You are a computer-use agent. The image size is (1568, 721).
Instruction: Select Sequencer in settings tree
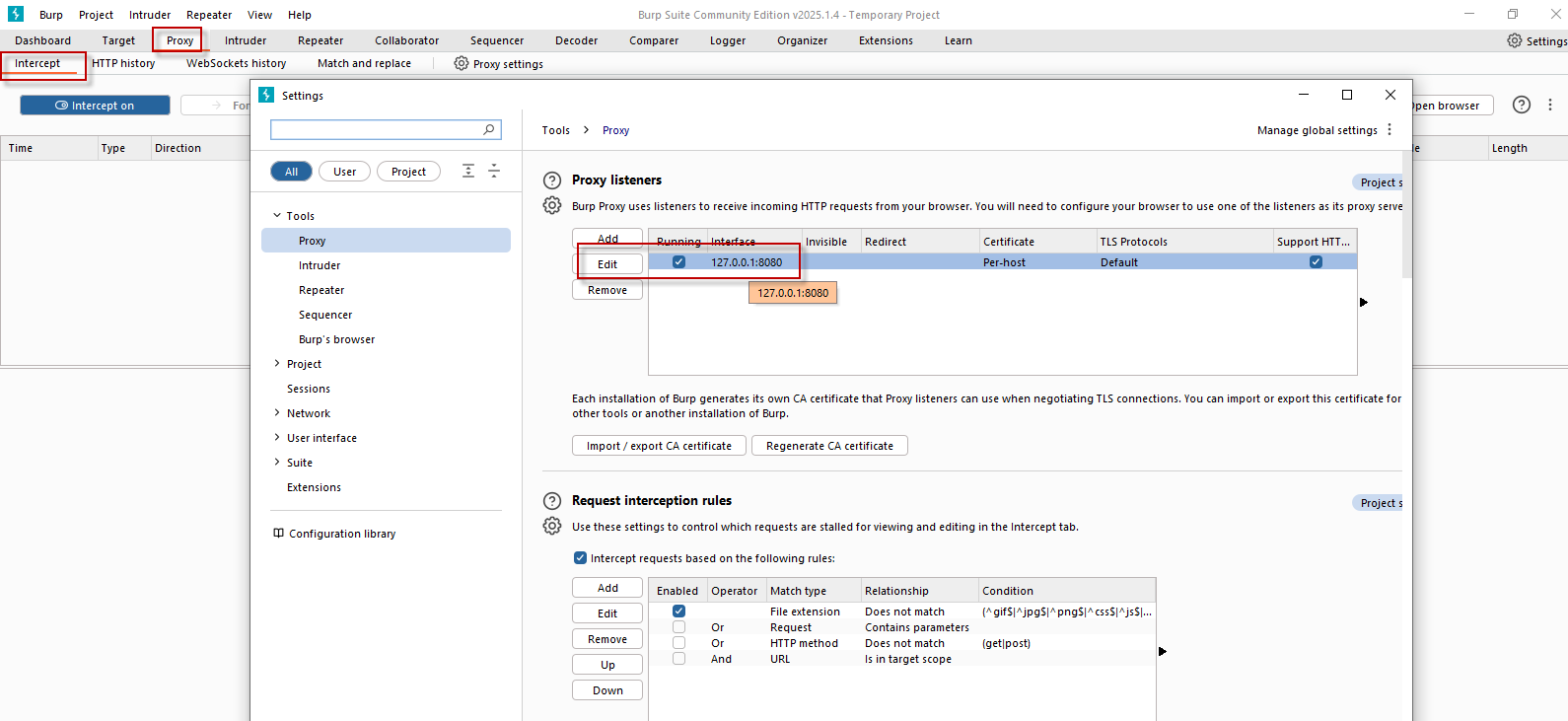point(325,315)
